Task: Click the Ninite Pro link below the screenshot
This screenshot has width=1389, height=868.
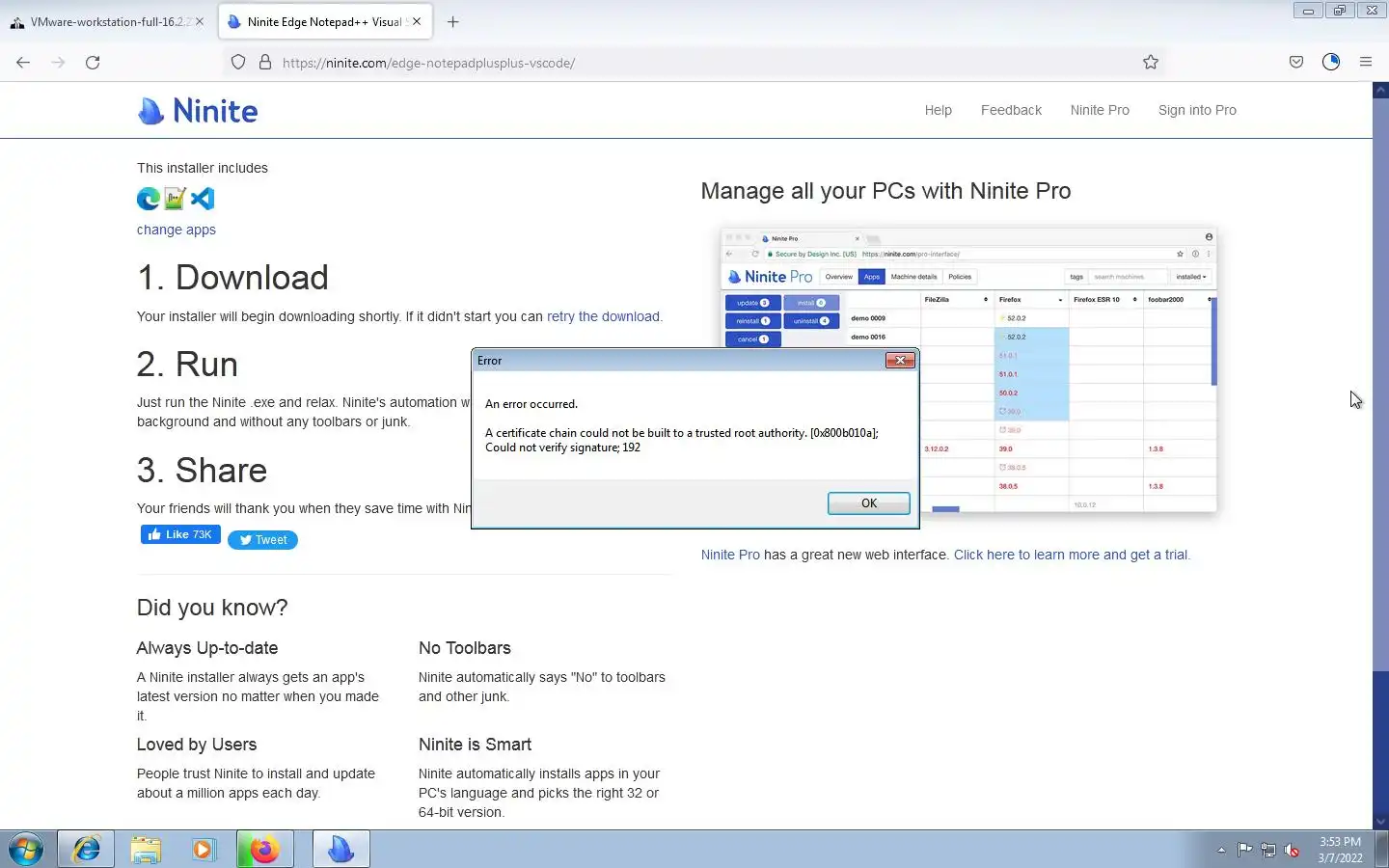Action: [x=730, y=555]
